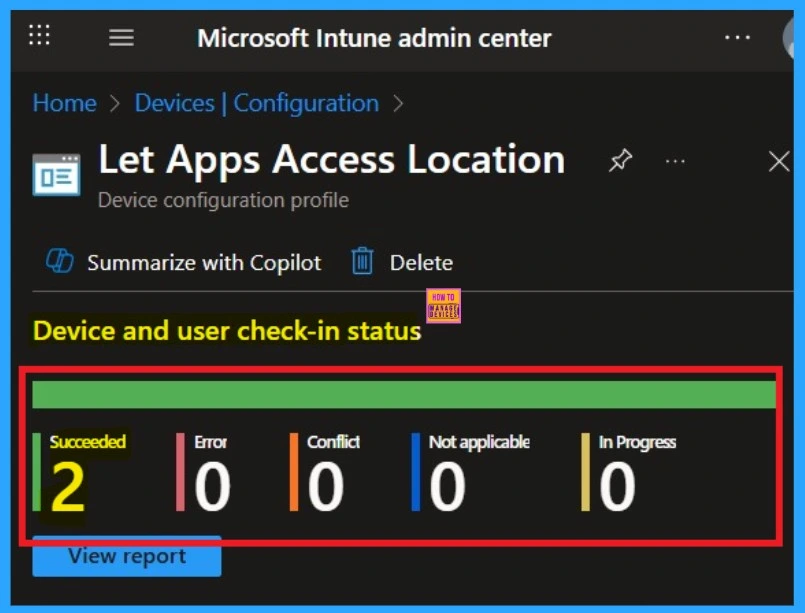This screenshot has height=613, width=805.
Task: Click the HTMD logo watermark
Action: point(443,305)
